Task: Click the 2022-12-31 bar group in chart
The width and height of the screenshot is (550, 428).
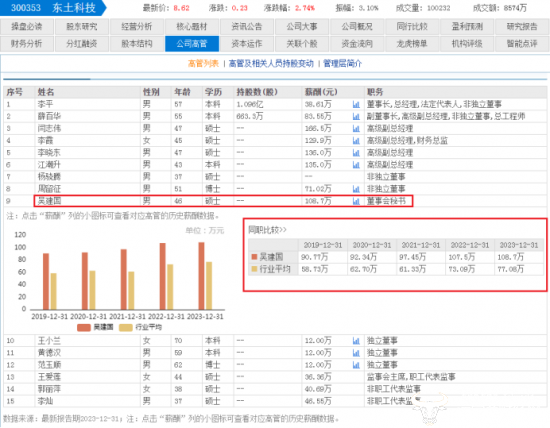Action: 166,276
